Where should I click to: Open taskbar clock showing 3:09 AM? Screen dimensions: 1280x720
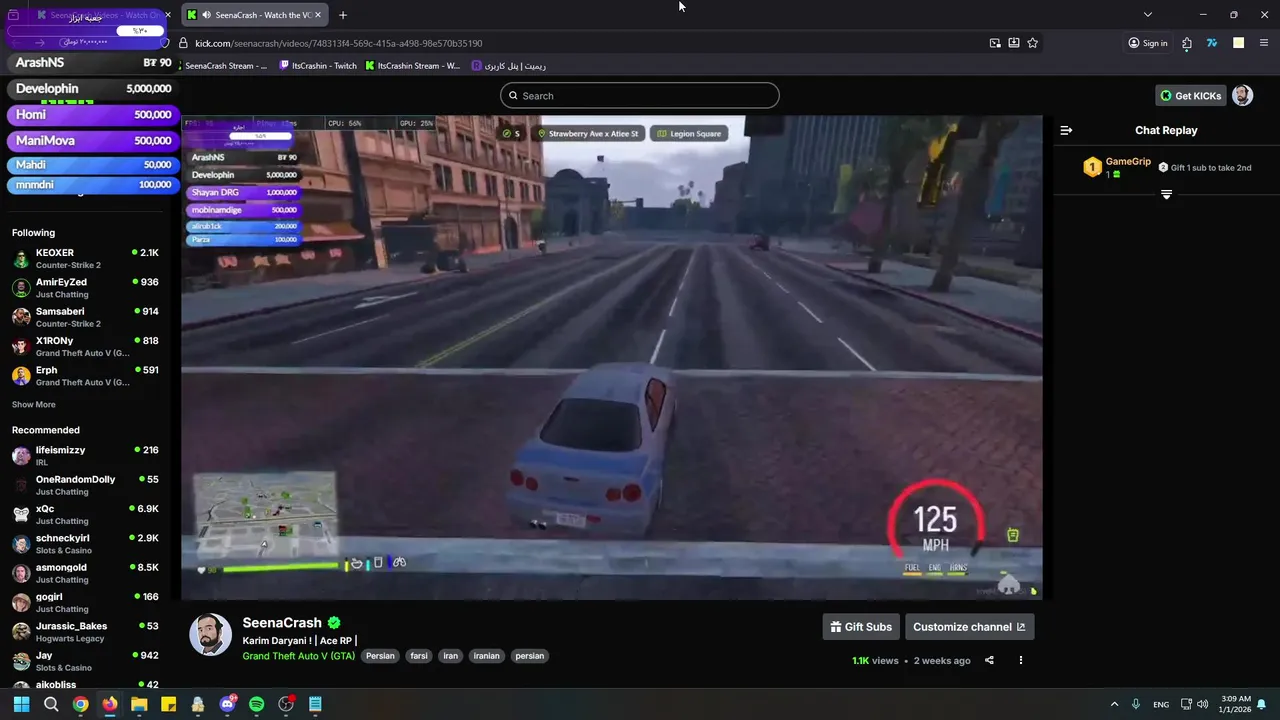point(1234,704)
